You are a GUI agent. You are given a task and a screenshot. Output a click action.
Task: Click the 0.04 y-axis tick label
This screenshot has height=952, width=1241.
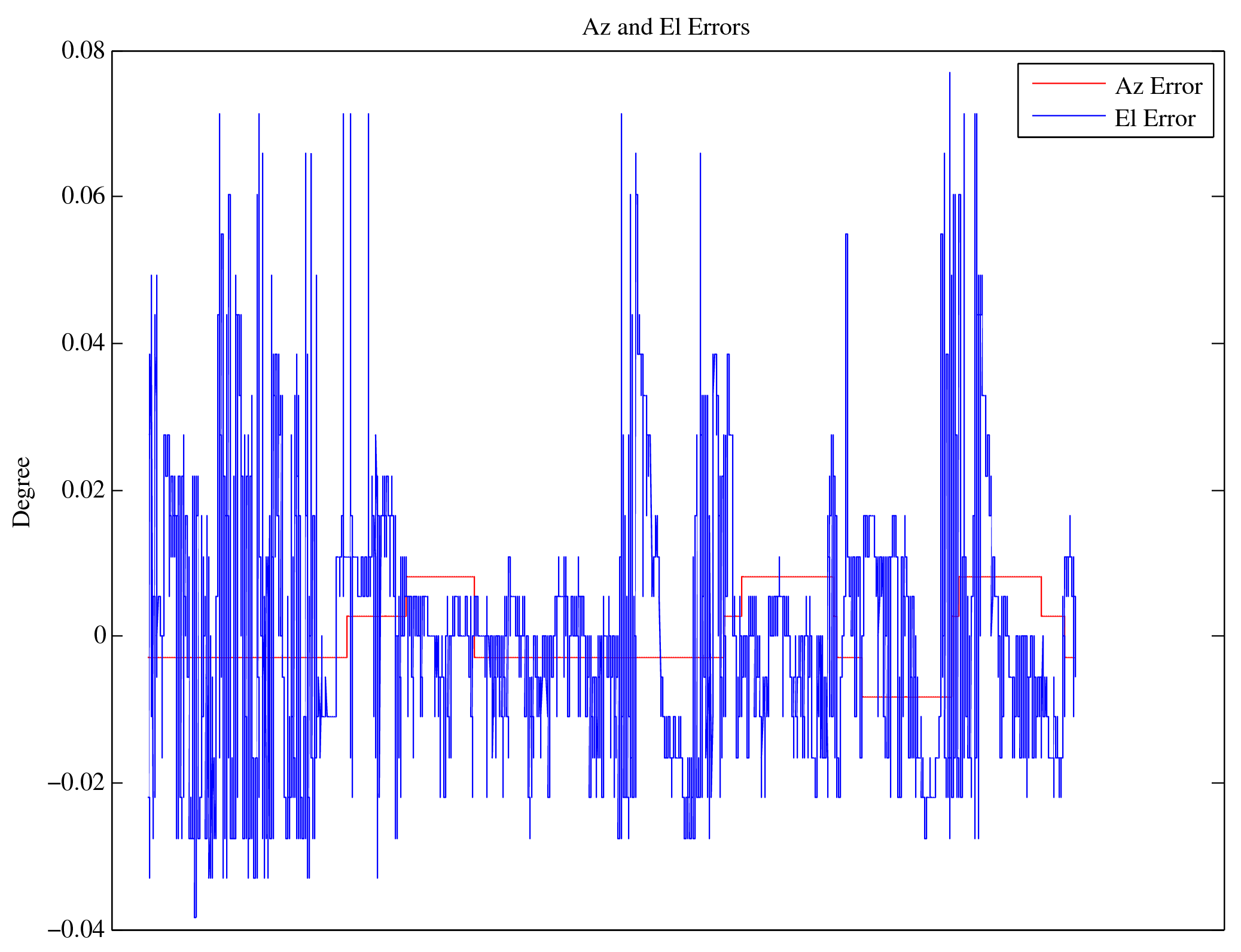tap(83, 343)
